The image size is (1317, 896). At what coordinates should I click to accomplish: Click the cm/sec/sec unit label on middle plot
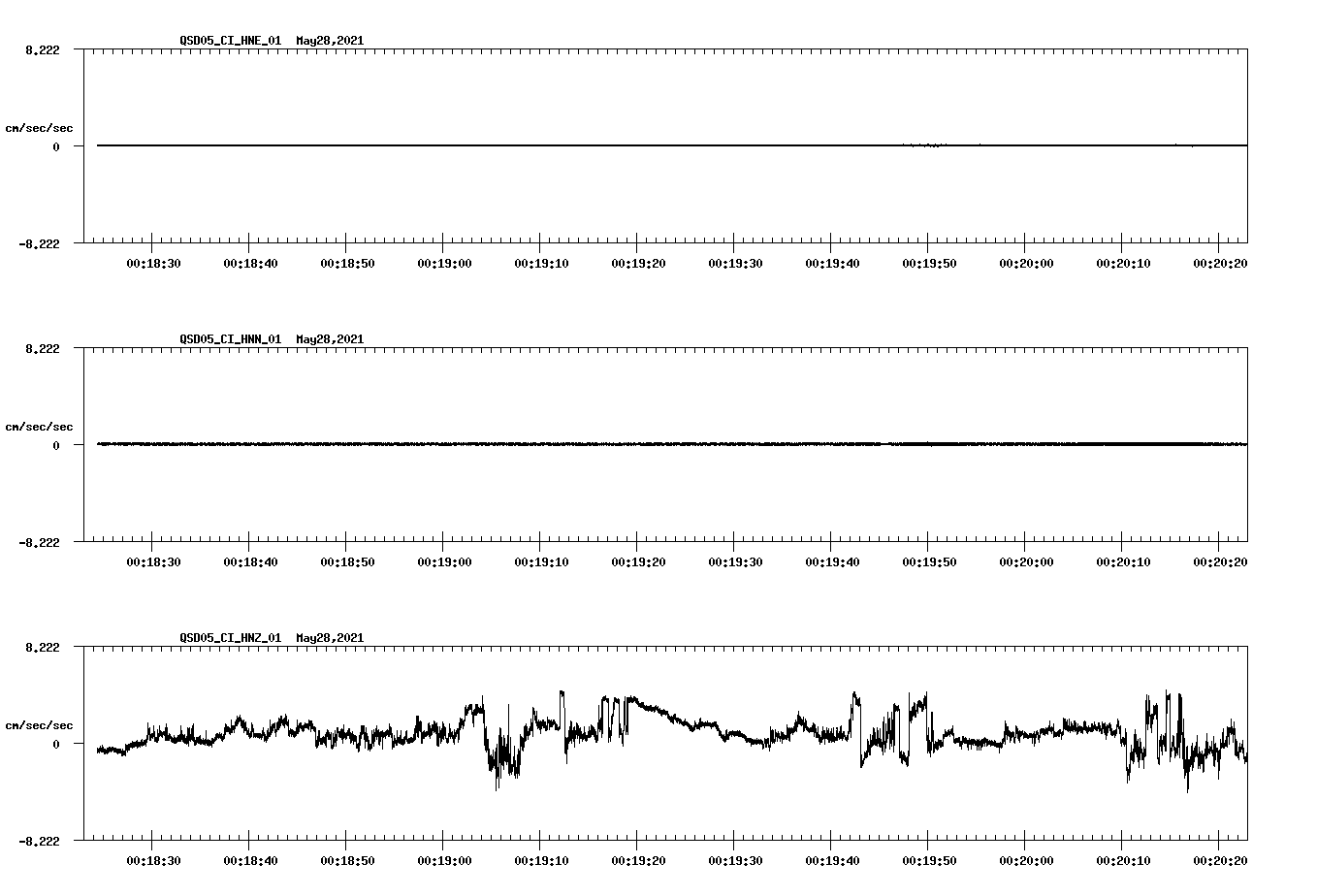coord(40,426)
